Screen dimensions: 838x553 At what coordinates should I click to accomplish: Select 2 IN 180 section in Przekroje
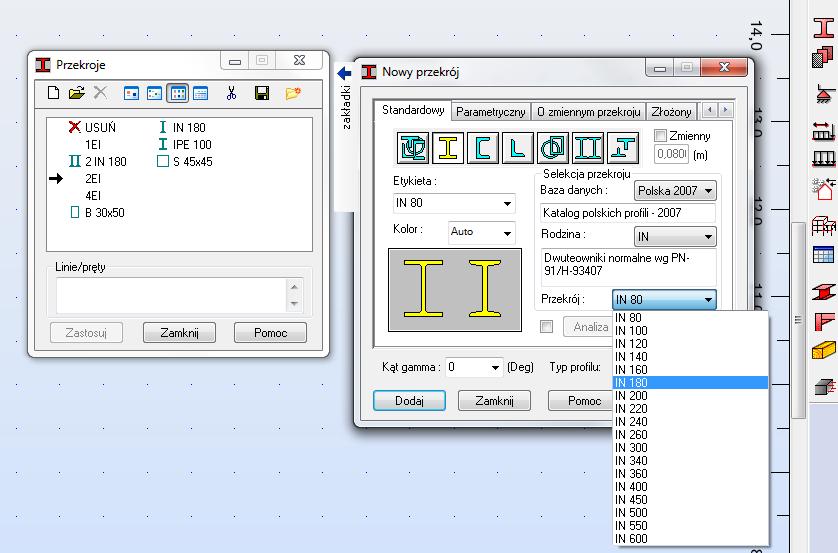pyautogui.click(x=98, y=162)
